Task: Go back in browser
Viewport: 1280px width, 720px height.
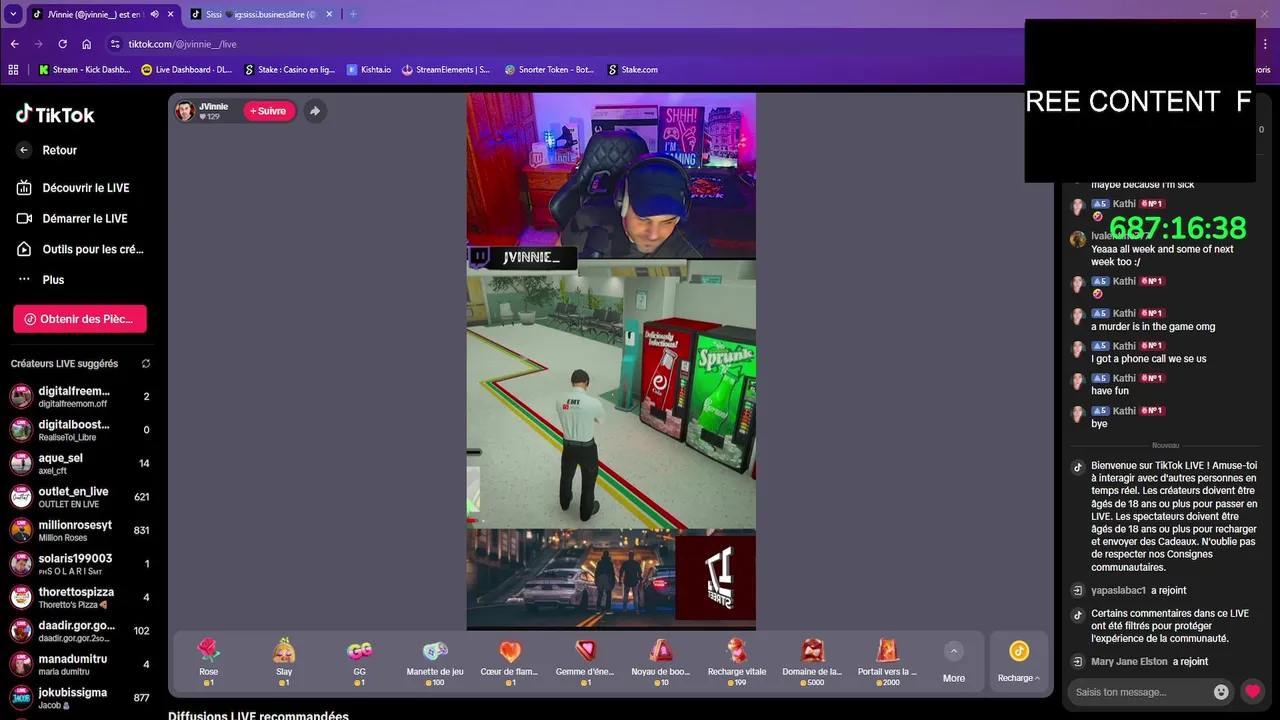Action: 14,44
